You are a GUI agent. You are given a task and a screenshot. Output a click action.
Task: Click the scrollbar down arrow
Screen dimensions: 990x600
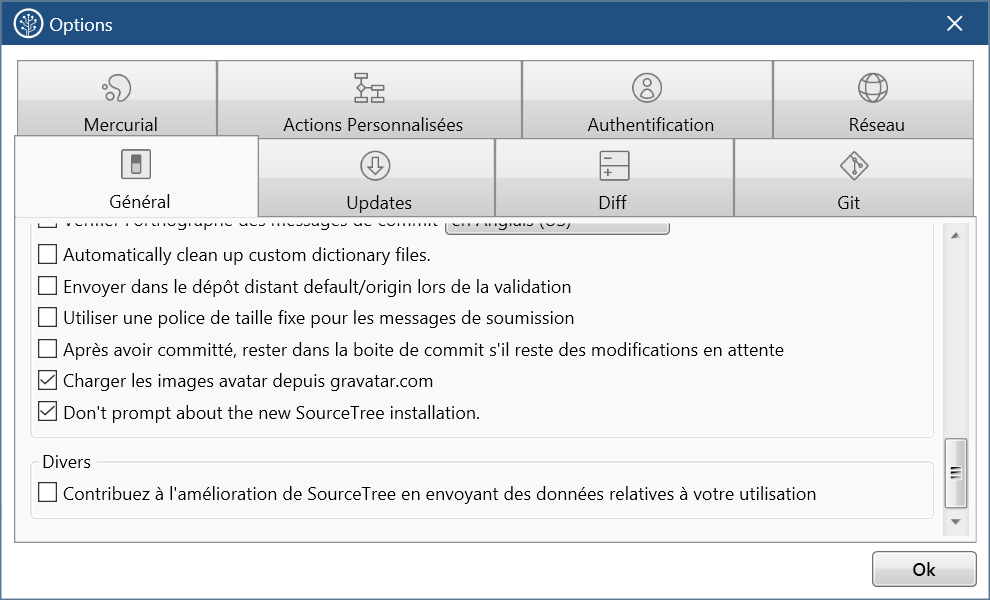pyautogui.click(x=955, y=522)
